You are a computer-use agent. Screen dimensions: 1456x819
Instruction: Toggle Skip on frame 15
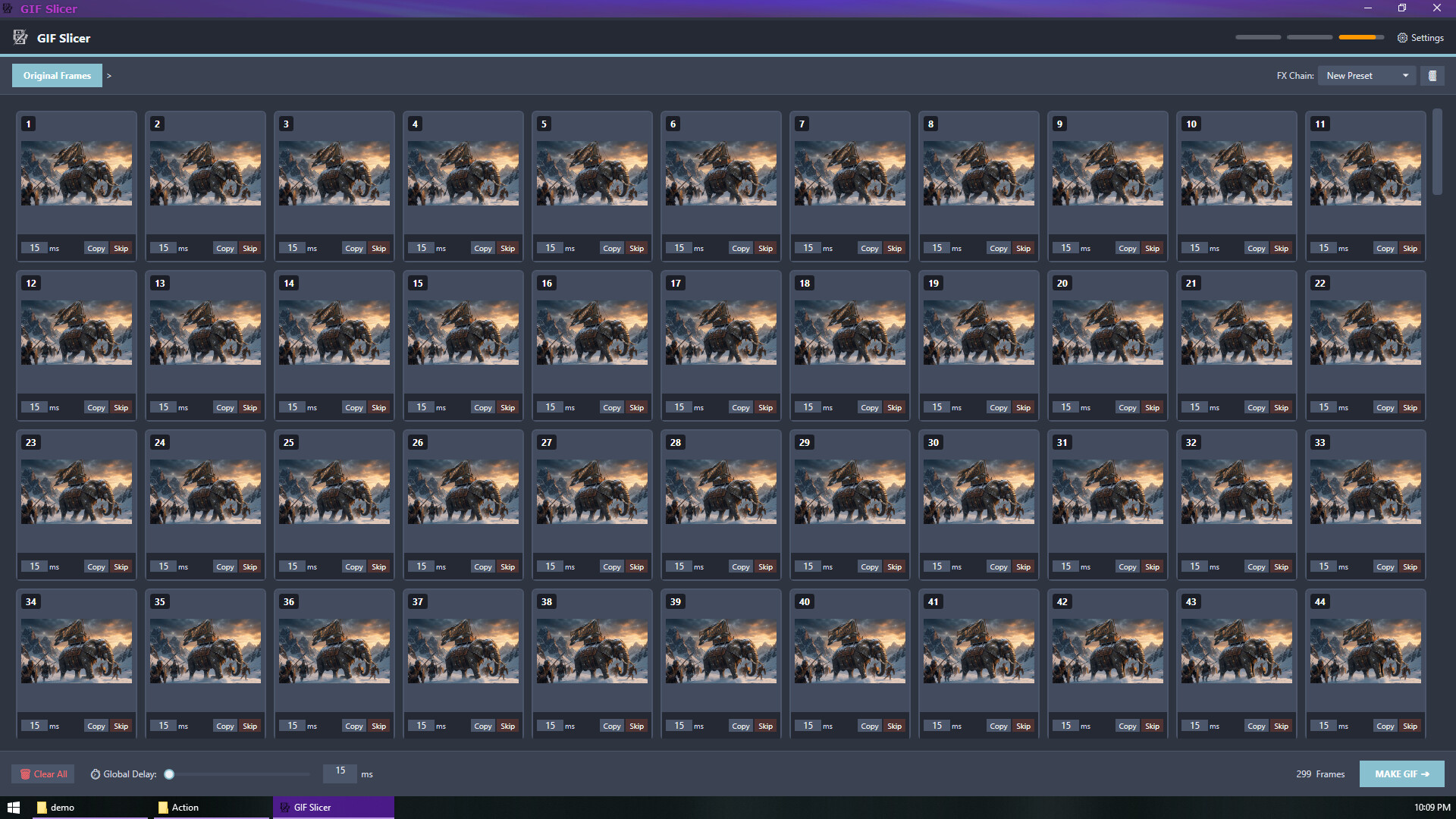508,408
